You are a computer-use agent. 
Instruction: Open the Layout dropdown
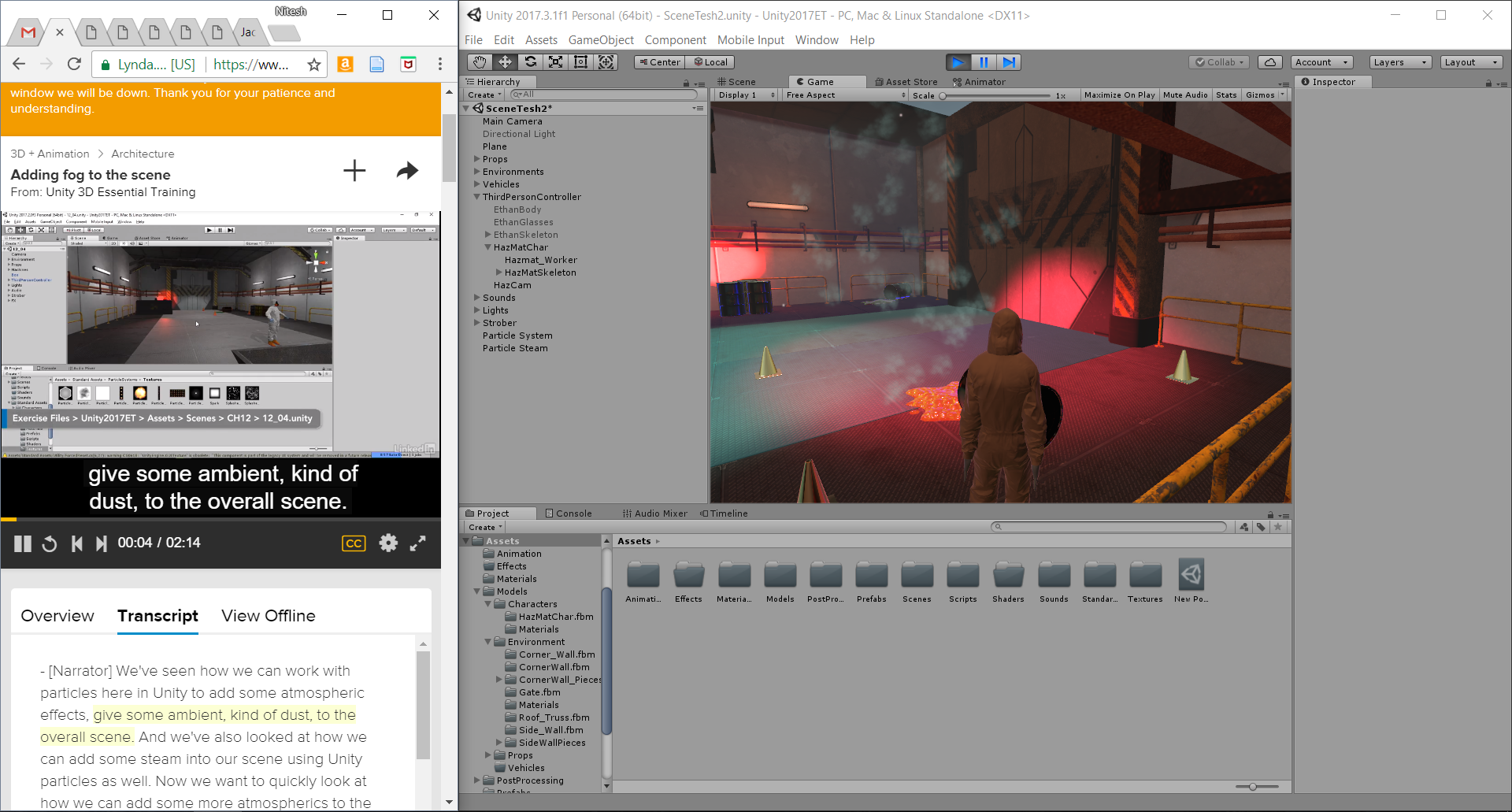(1471, 62)
